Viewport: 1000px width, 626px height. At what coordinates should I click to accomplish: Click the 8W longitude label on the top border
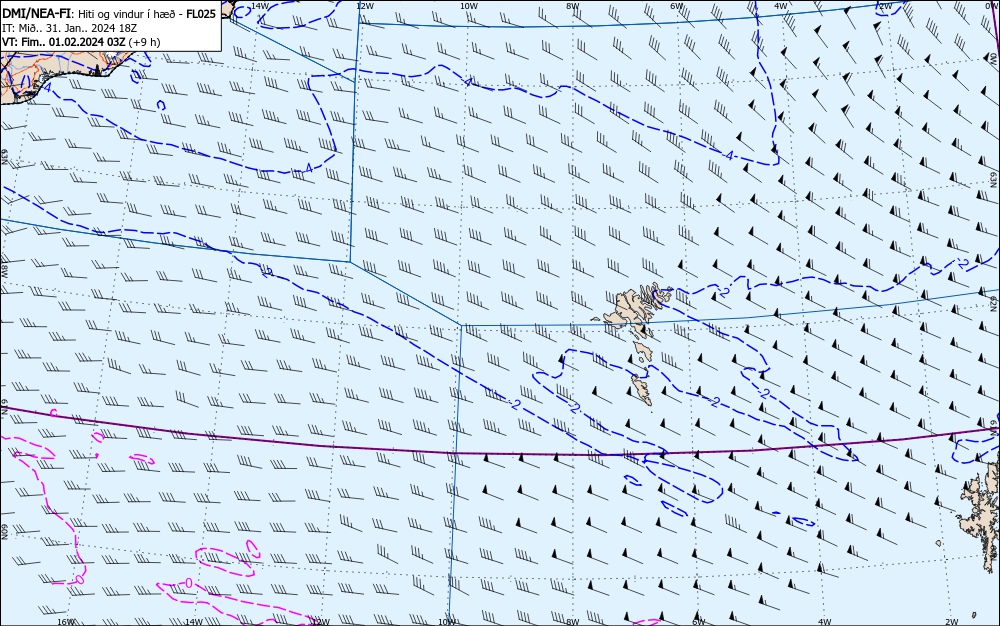[573, 6]
